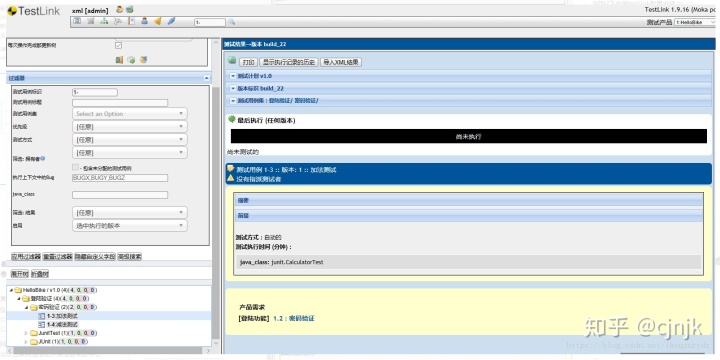Collapse the 版本标识 build_22 section

pos(233,89)
